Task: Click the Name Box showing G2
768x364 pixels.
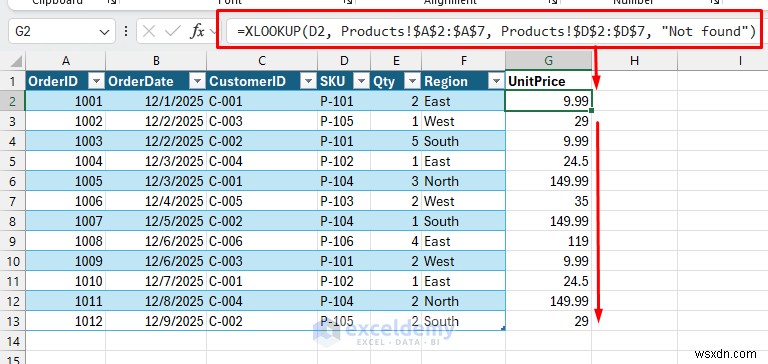Action: click(62, 32)
